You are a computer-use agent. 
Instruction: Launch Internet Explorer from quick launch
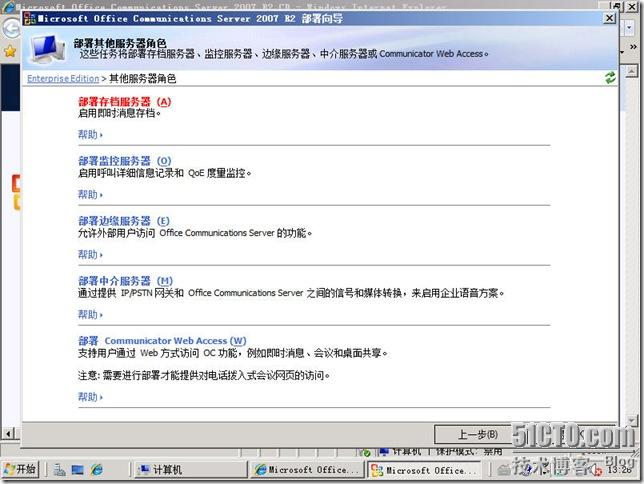[x=97, y=470]
